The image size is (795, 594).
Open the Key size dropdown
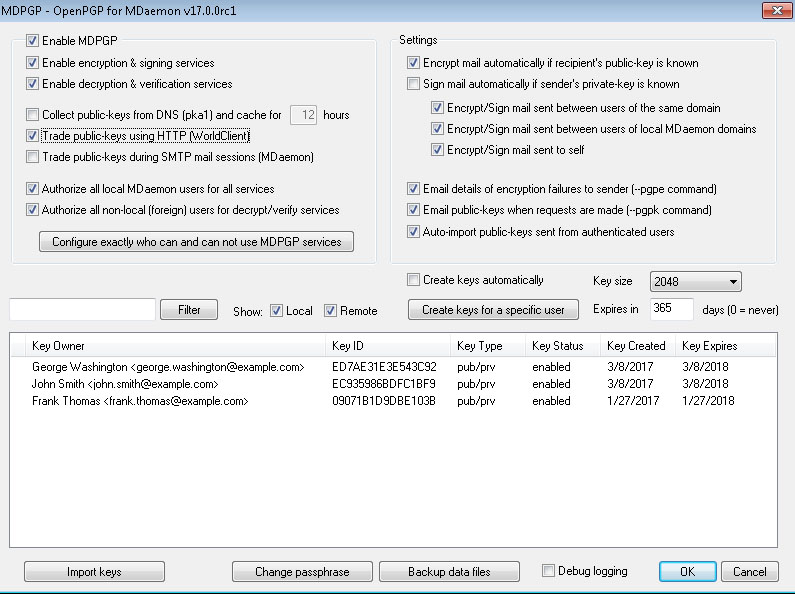[695, 282]
